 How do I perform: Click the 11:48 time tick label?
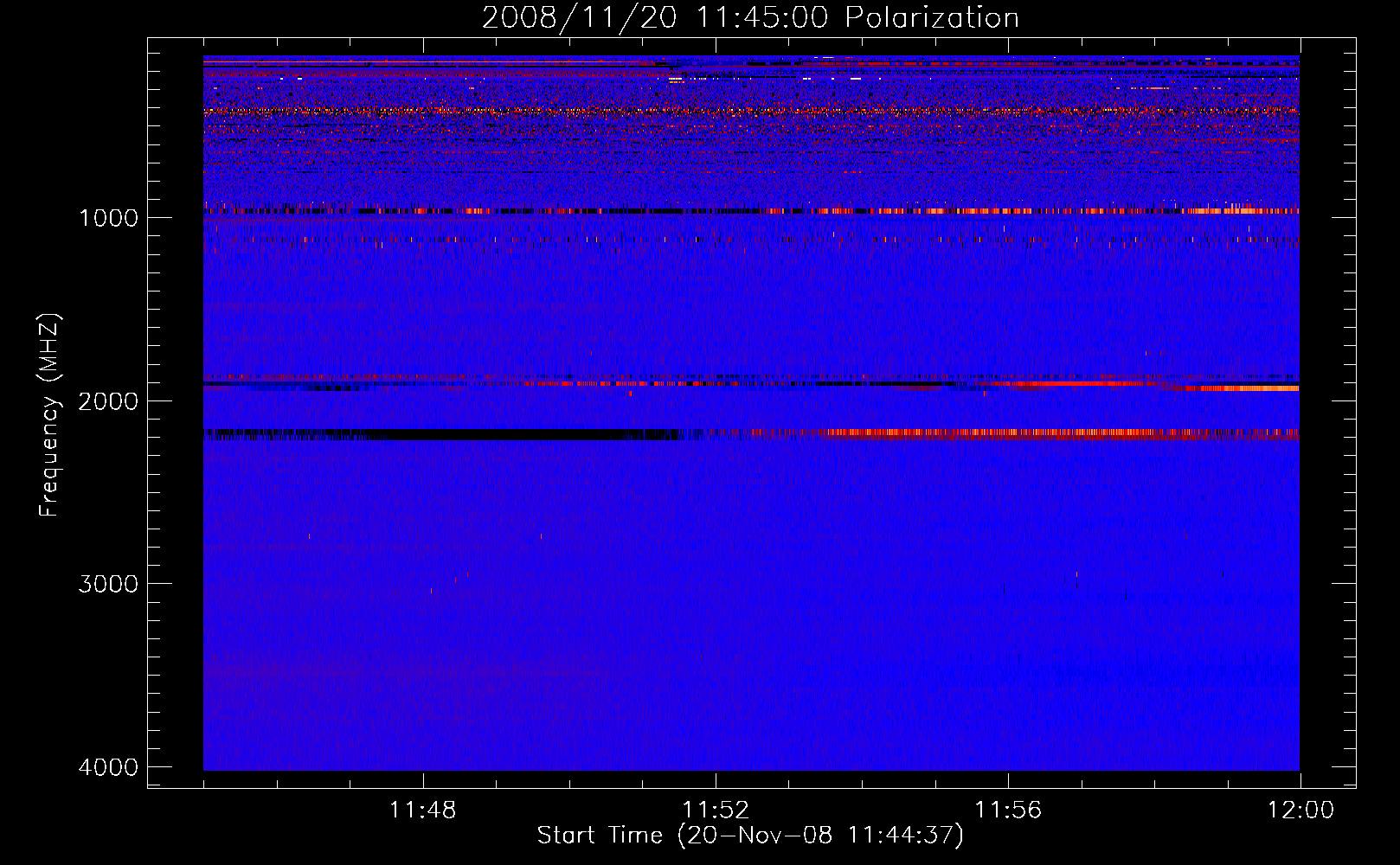[422, 811]
